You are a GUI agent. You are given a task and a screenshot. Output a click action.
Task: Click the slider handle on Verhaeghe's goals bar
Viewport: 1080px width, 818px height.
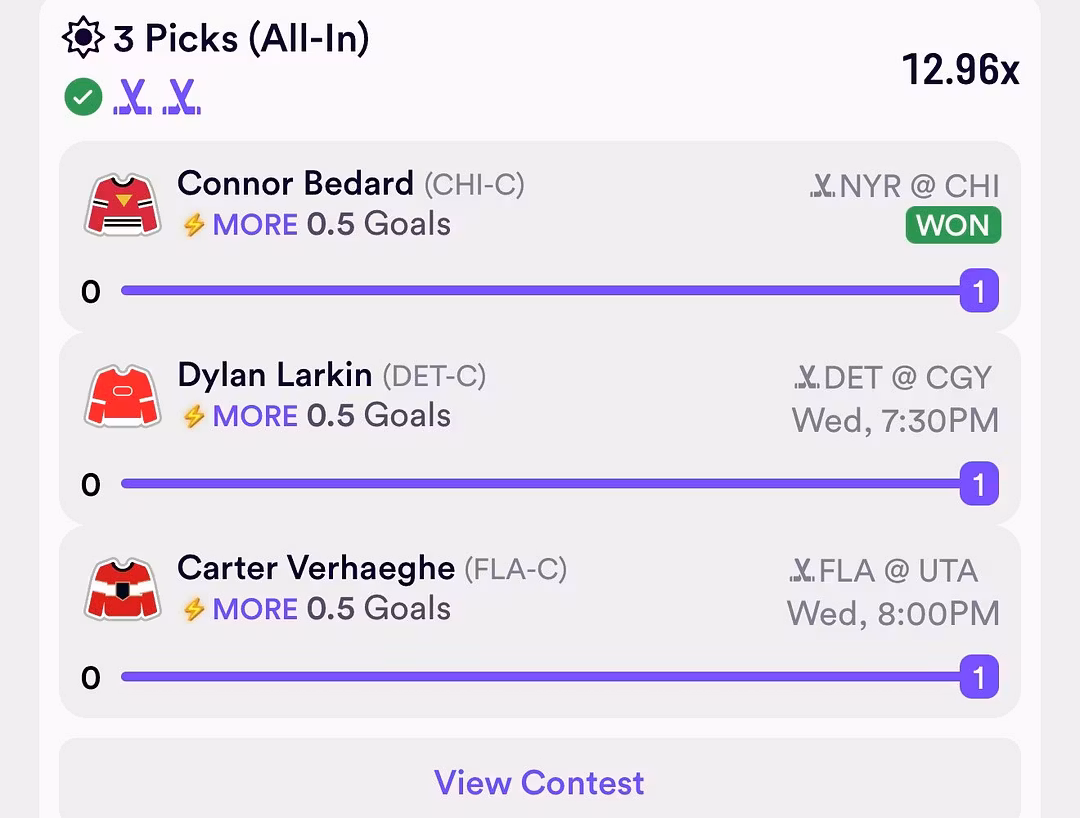pos(978,677)
